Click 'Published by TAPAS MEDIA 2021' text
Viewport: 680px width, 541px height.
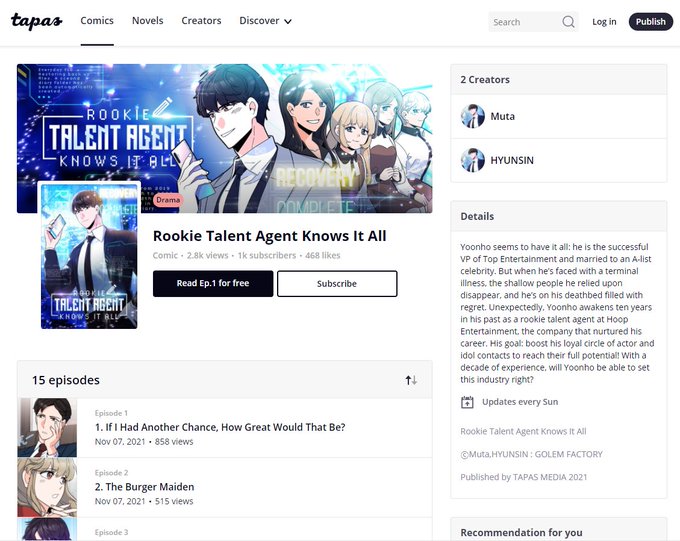523,477
